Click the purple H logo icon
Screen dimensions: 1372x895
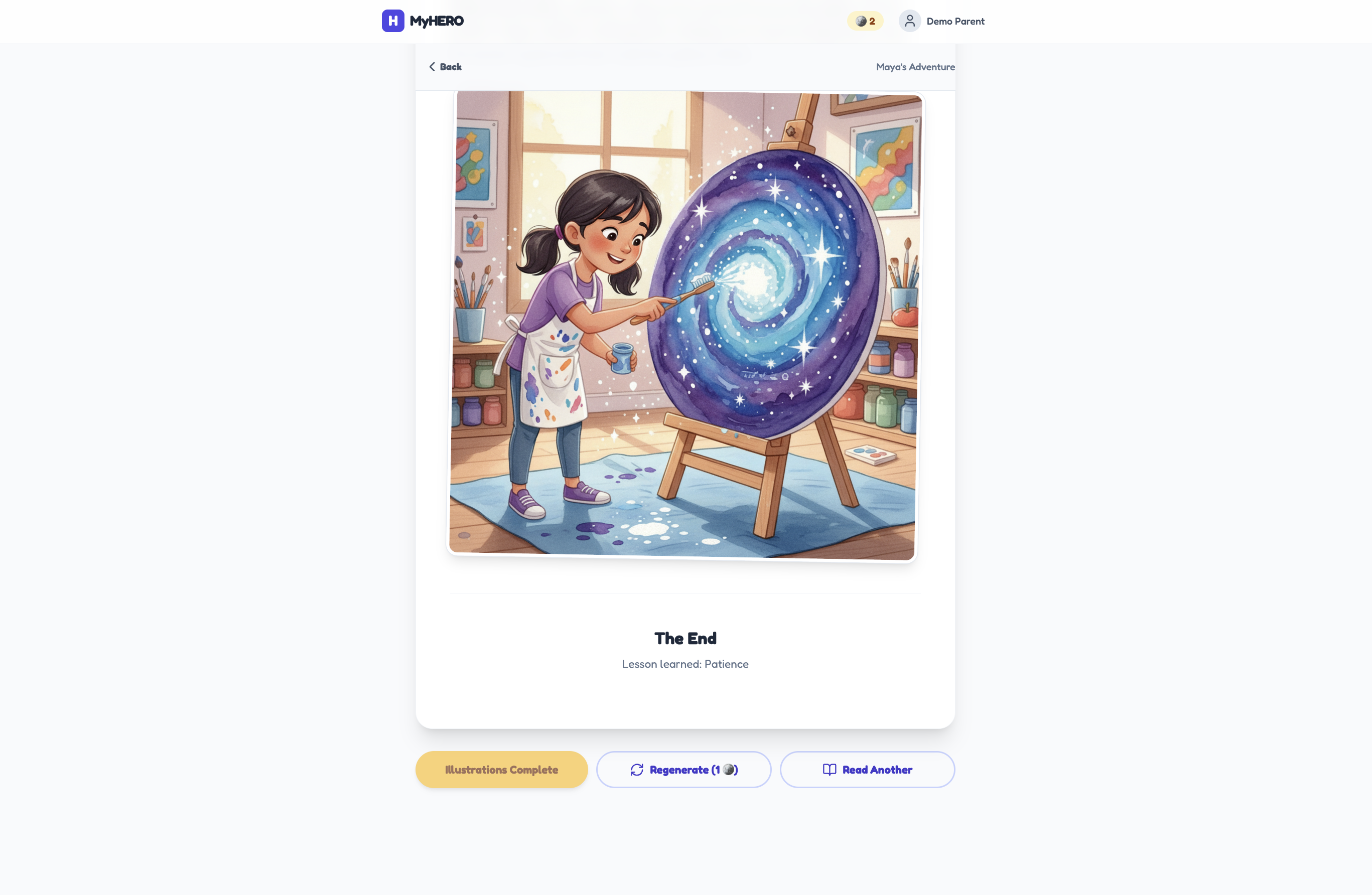point(392,21)
